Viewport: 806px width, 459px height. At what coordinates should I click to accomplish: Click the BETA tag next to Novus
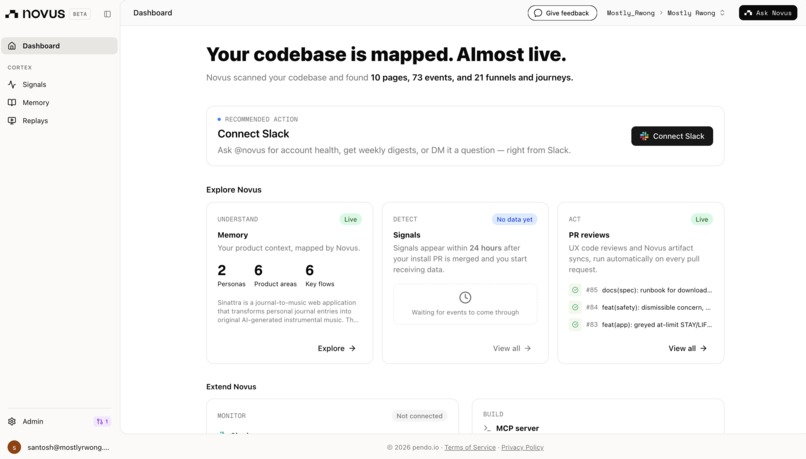[x=80, y=14]
